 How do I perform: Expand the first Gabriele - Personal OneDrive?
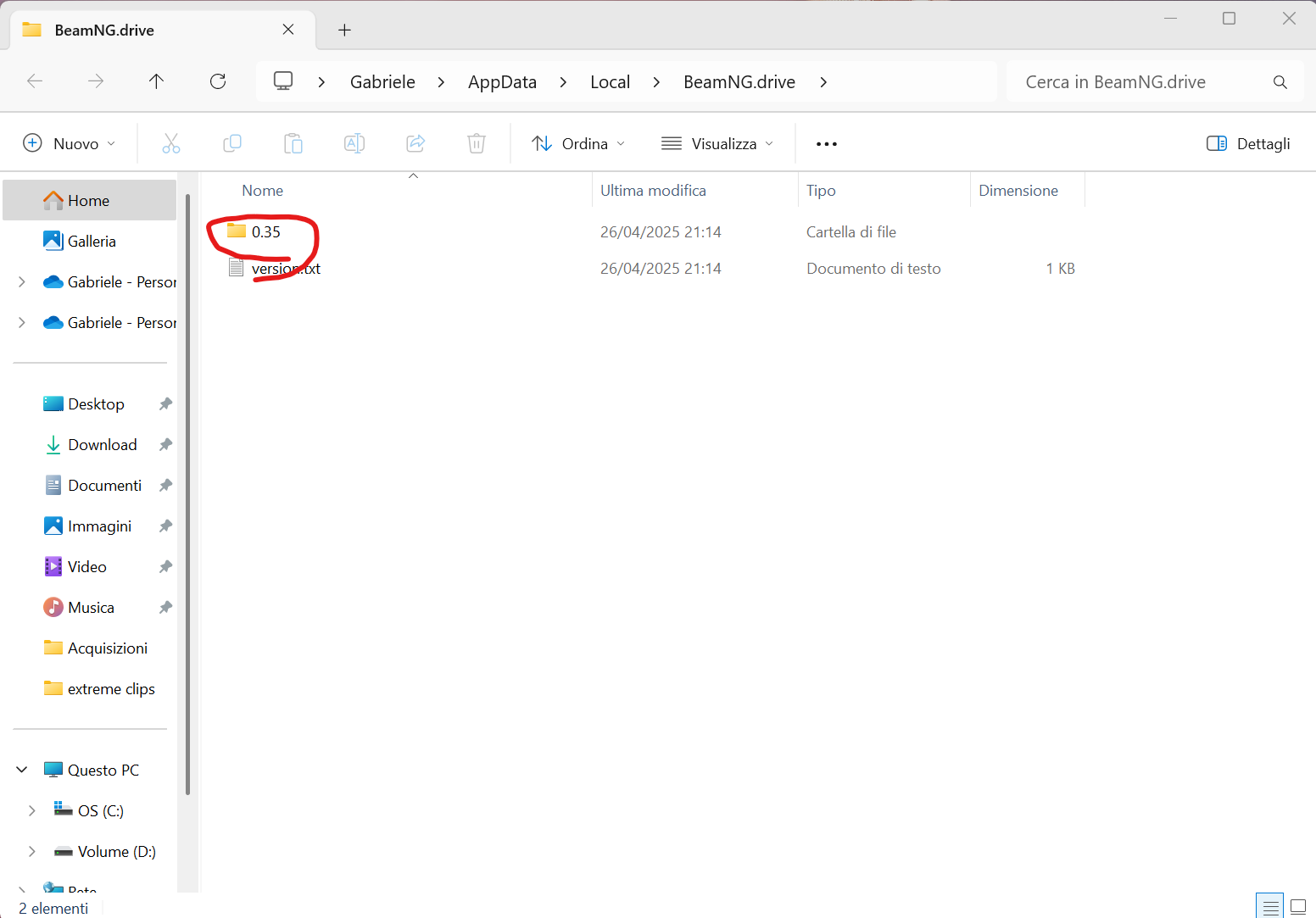(22, 281)
